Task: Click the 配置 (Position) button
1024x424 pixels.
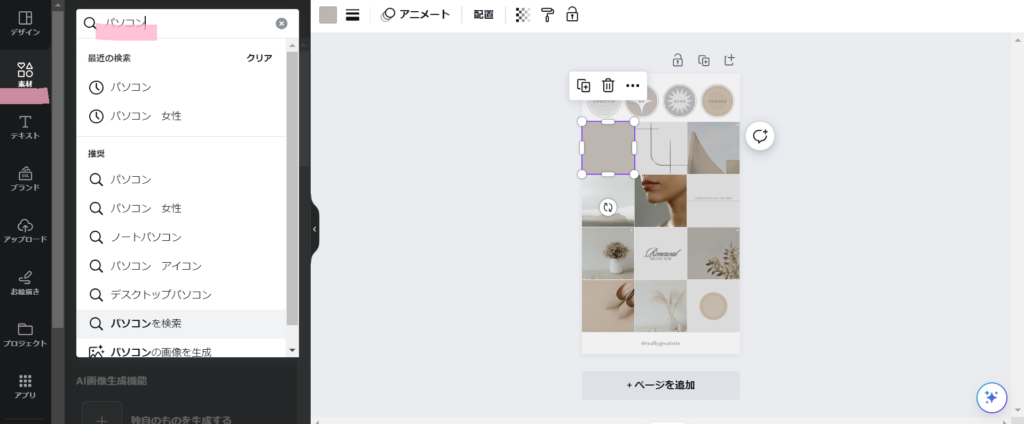Action: (x=483, y=14)
